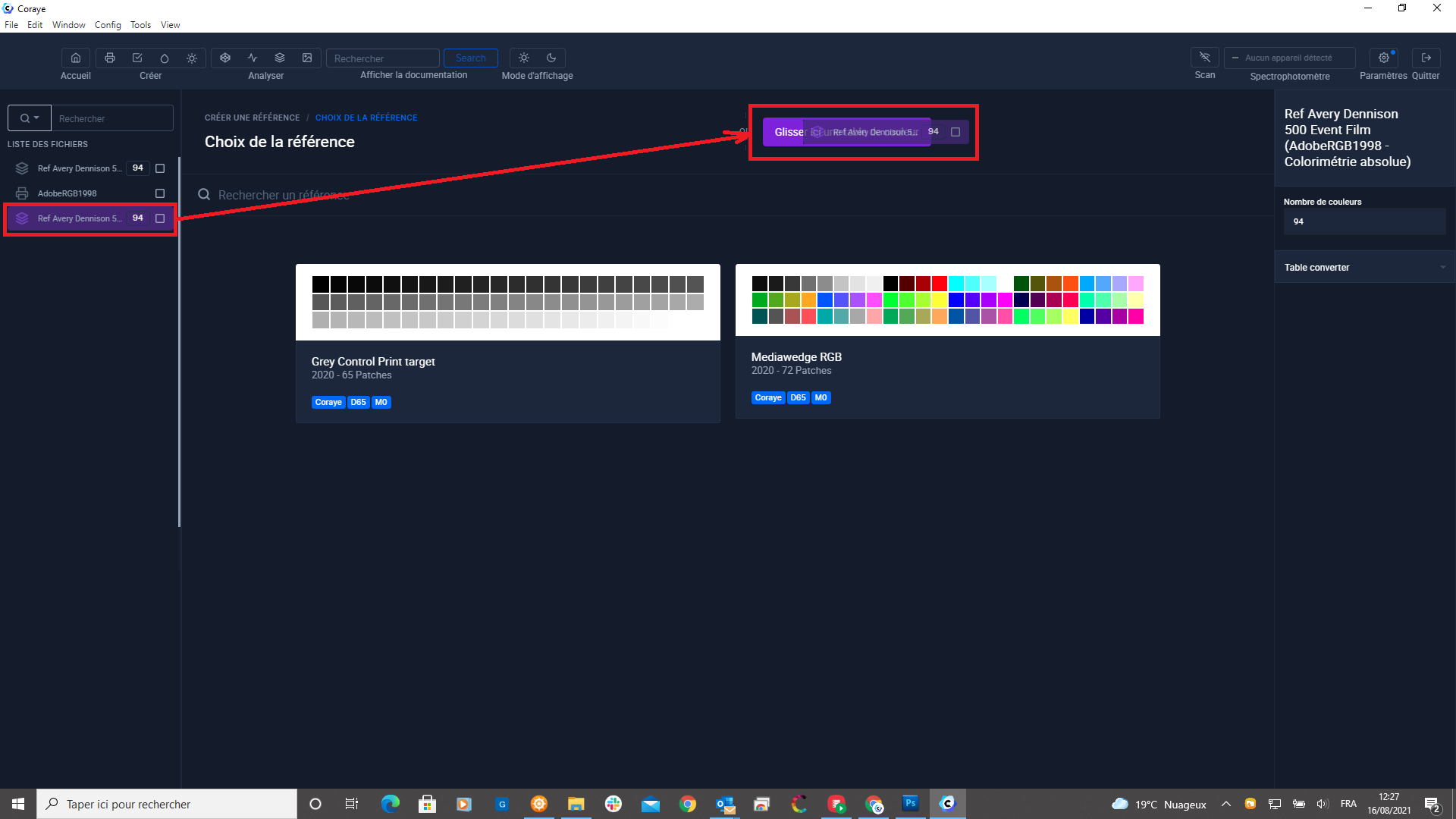Open the View menu

171,25
